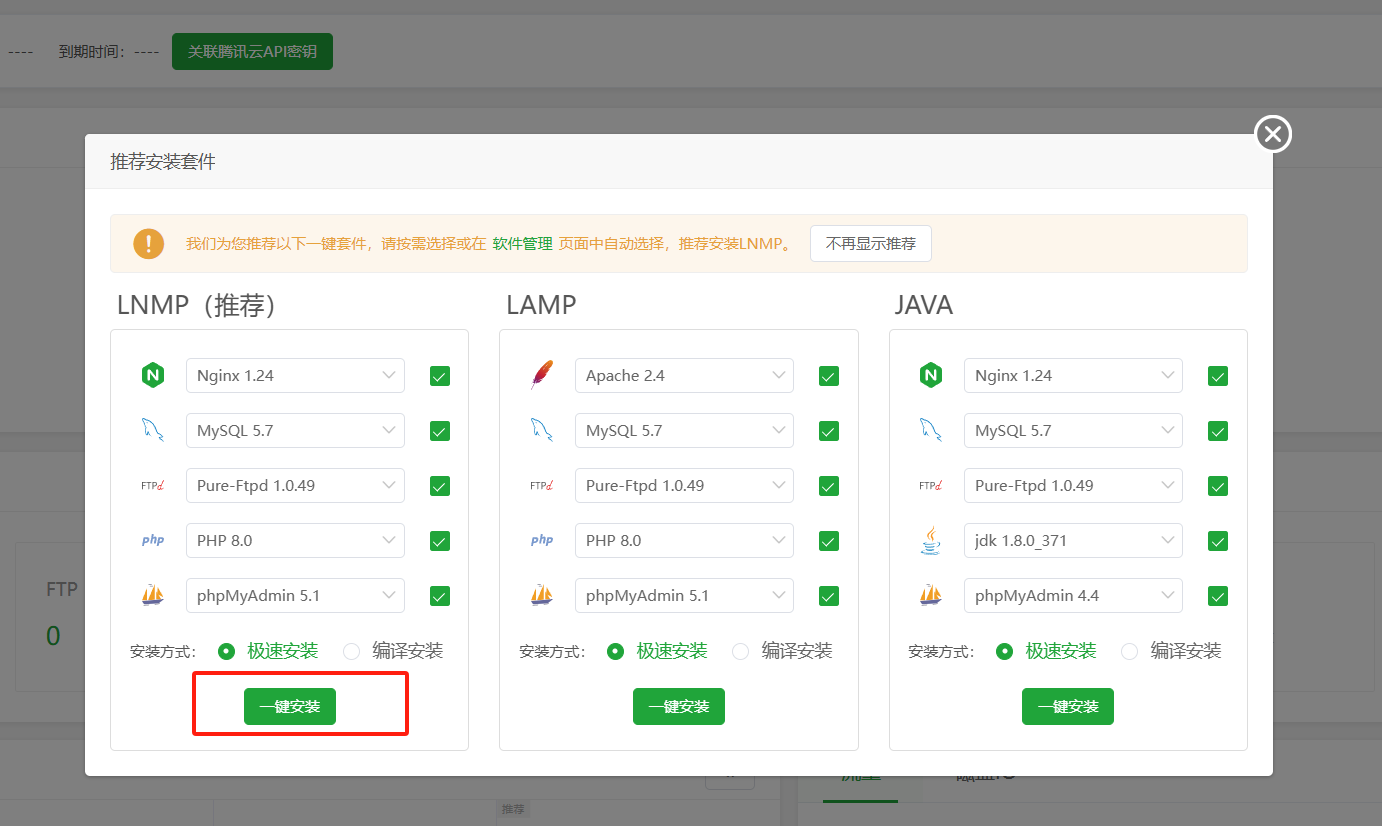Open MySQL 5.7 version dropdown in LNMP
1382x826 pixels.
click(295, 431)
